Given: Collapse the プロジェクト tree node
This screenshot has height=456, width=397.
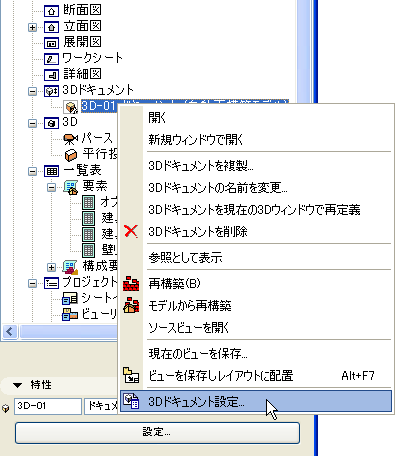Looking at the screenshot, I should pos(32,283).
